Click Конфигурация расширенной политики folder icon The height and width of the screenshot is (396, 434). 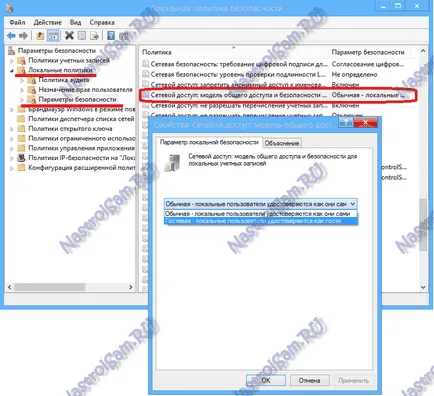click(21, 168)
